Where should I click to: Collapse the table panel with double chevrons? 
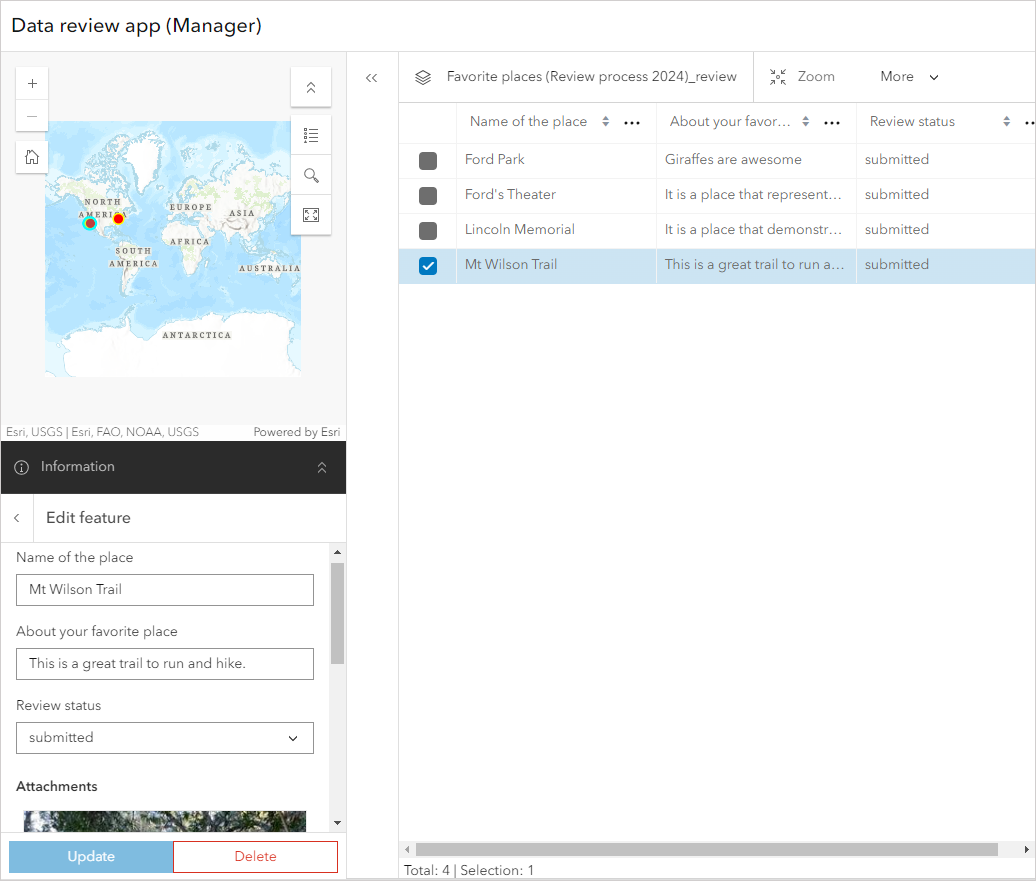click(x=371, y=76)
